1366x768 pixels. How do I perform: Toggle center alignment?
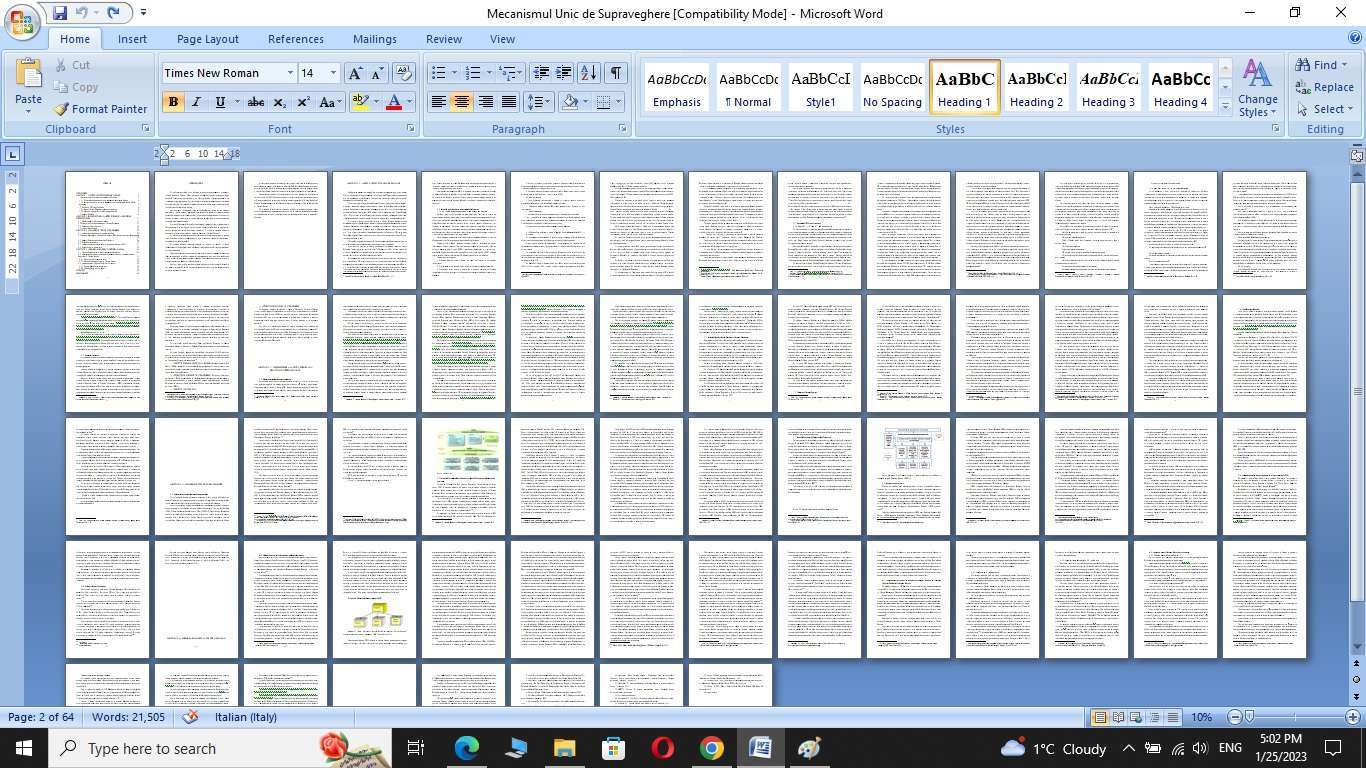point(461,102)
